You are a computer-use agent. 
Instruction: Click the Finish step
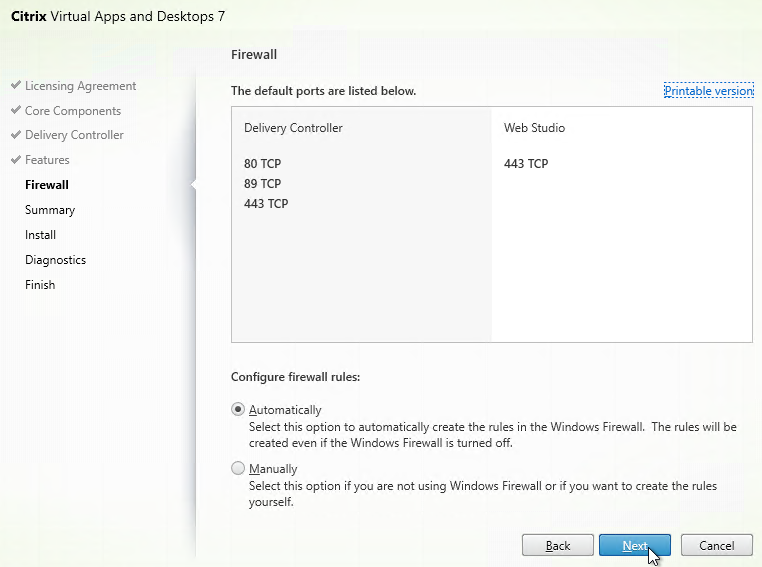pos(40,285)
